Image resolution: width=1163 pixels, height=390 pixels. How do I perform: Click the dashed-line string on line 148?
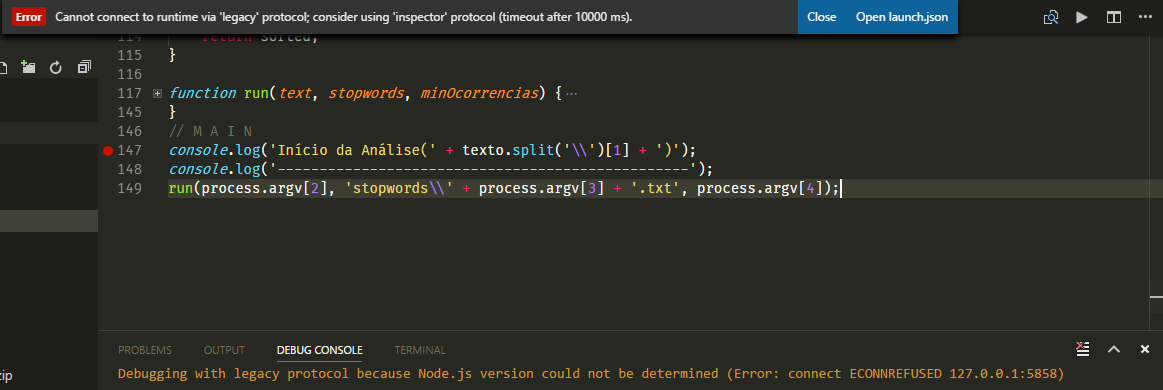coord(485,169)
